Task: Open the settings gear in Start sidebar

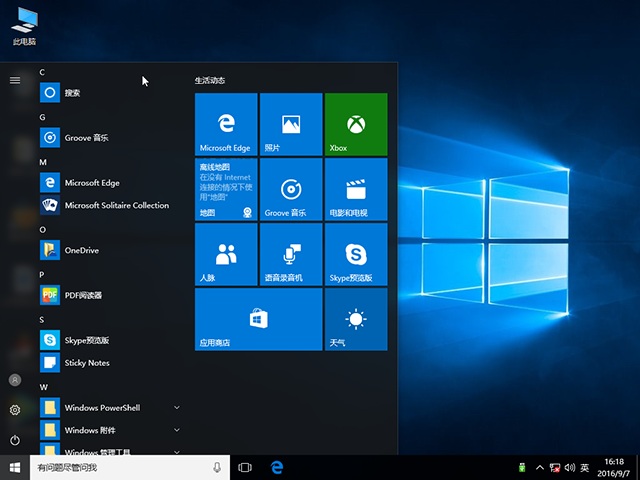Action: [x=15, y=410]
